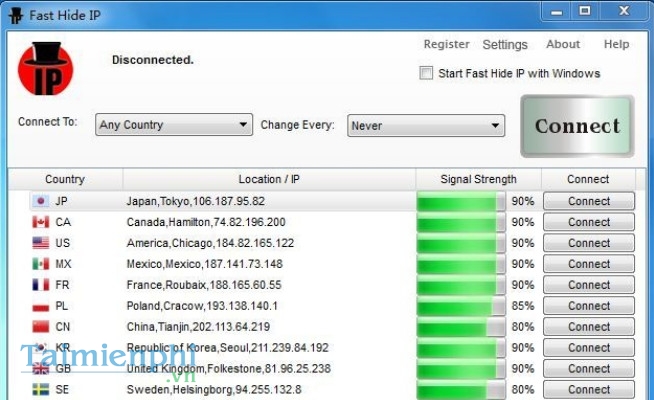The image size is (654, 400).
Task: Click the Poland 85% signal strength bar
Action: pos(461,306)
